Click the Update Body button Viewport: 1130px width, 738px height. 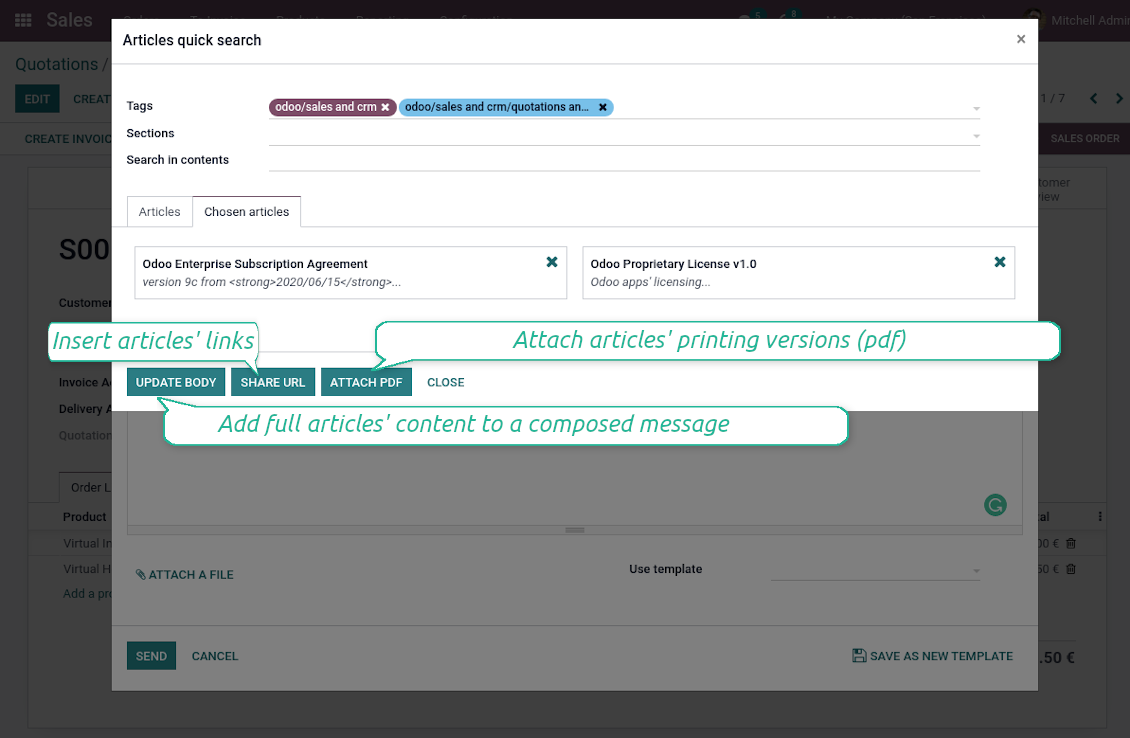(x=176, y=382)
